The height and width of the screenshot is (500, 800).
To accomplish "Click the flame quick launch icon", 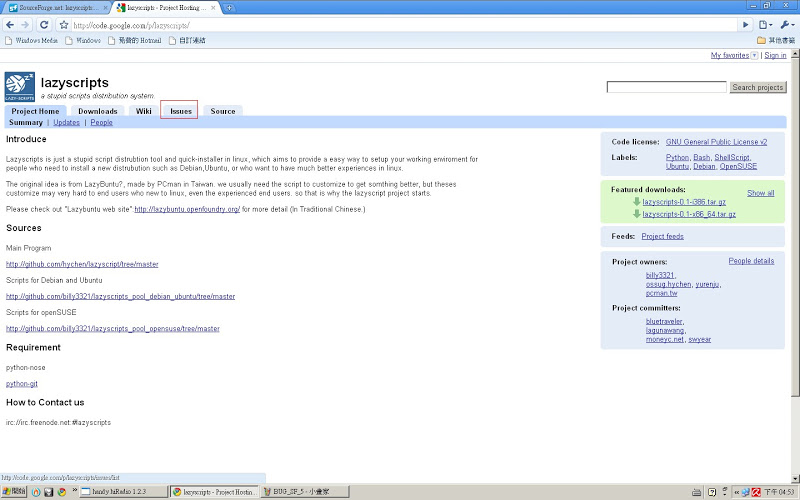I will point(36,492).
